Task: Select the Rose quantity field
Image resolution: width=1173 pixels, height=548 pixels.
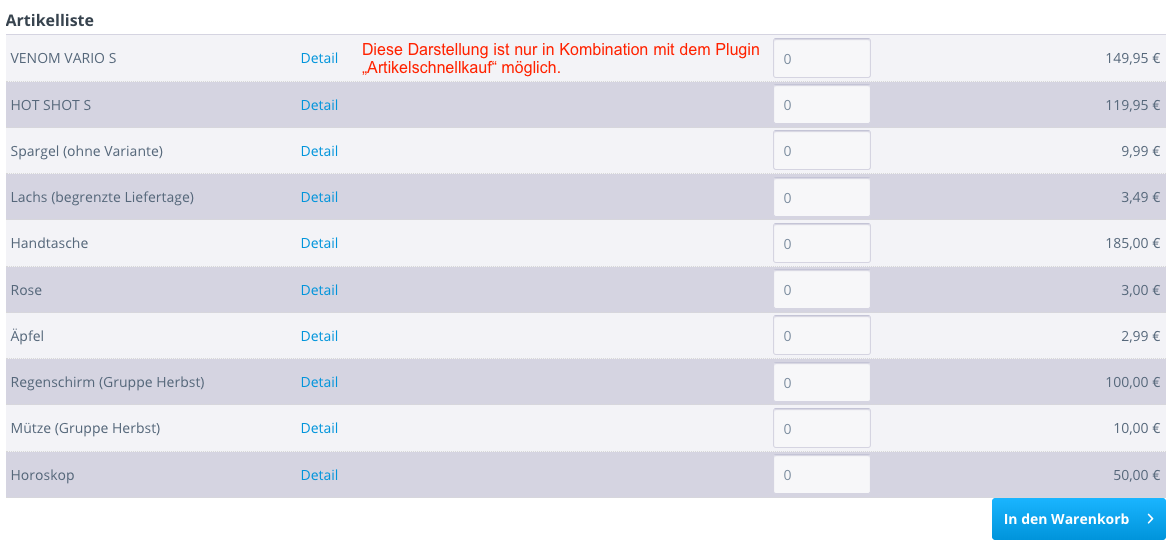Action: pyautogui.click(x=822, y=289)
